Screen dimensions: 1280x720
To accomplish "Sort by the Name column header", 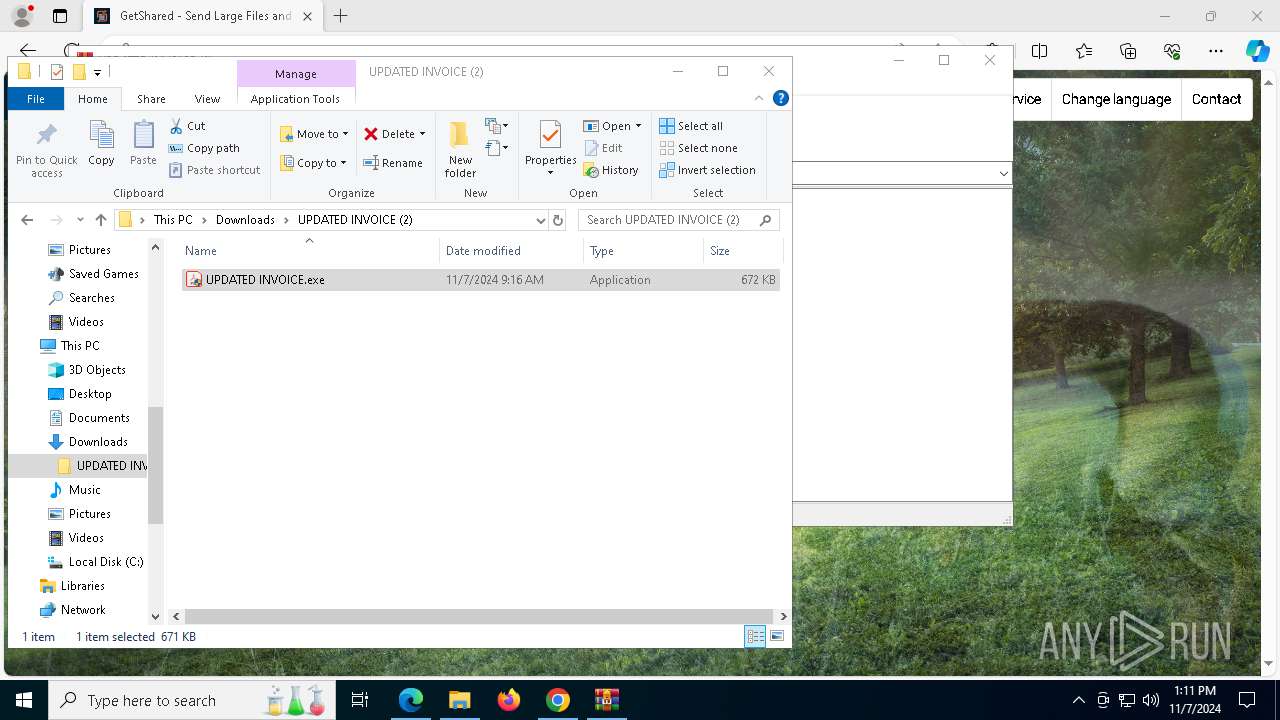I will [x=309, y=251].
